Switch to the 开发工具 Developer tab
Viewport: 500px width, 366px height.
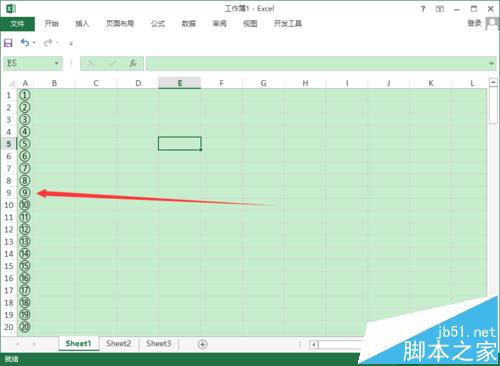tap(288, 24)
